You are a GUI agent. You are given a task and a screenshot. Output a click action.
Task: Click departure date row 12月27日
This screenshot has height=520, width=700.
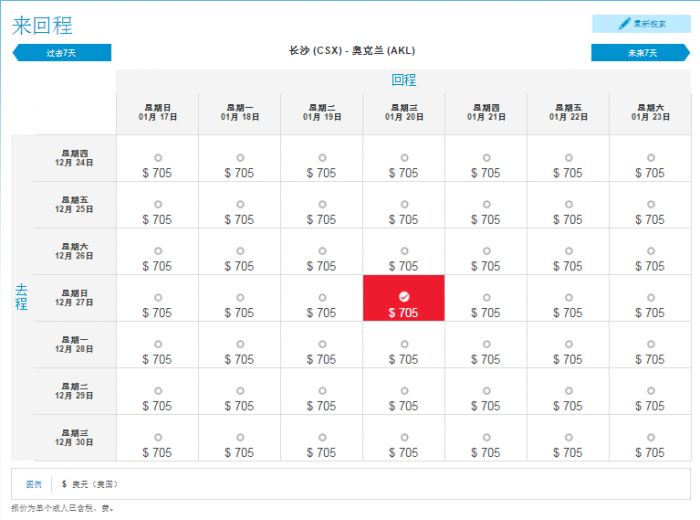coord(74,298)
